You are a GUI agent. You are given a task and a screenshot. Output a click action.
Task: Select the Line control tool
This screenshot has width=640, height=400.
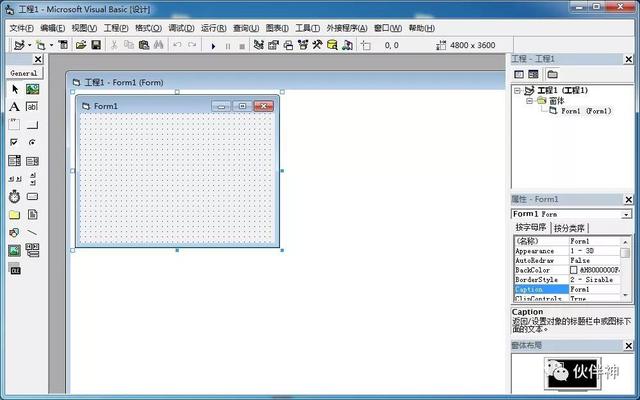32,232
